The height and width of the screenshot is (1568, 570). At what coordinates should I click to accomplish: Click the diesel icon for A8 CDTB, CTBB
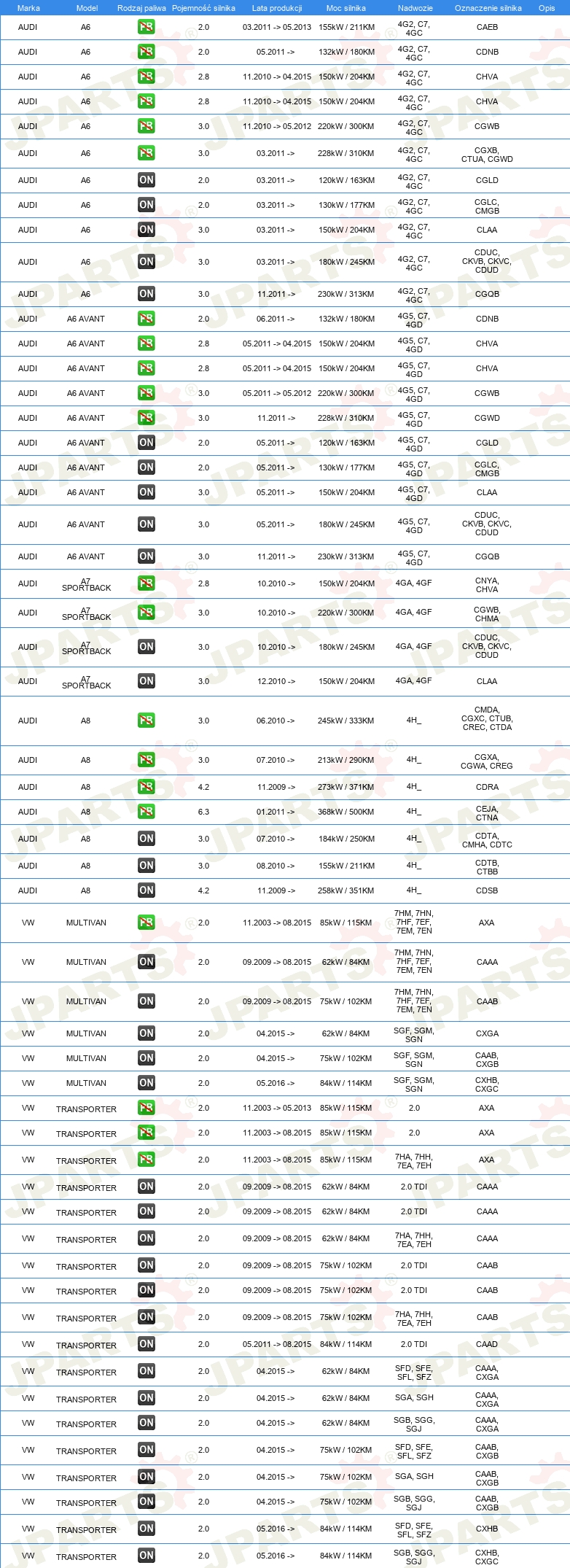147,866
